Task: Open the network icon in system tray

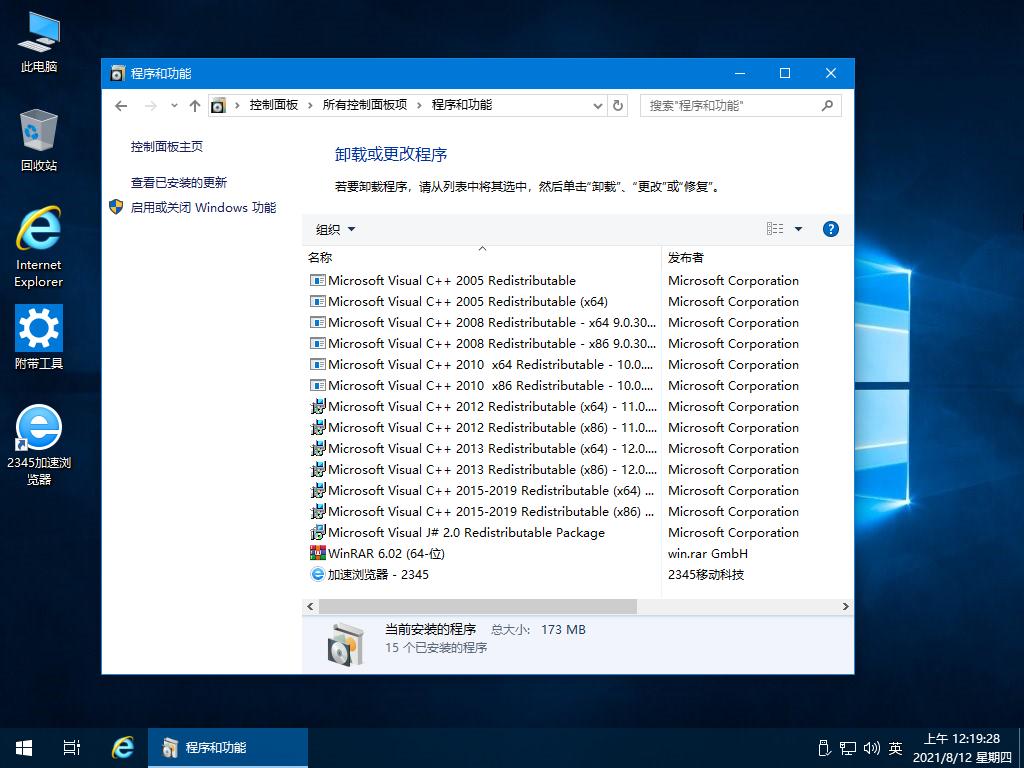Action: click(848, 748)
